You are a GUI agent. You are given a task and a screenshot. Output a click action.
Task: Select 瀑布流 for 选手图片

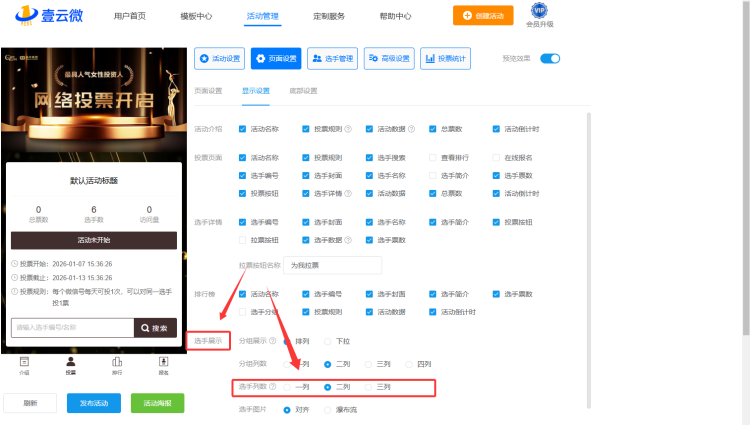pyautogui.click(x=329, y=409)
